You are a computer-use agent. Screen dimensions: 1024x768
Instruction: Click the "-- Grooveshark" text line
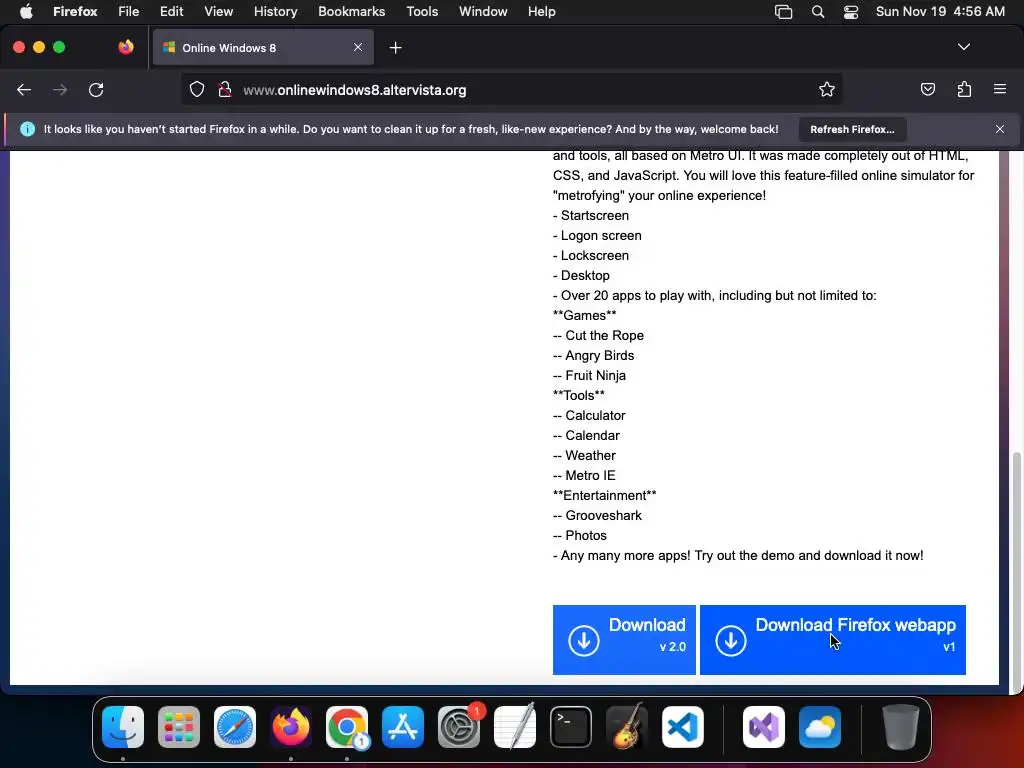(x=598, y=516)
